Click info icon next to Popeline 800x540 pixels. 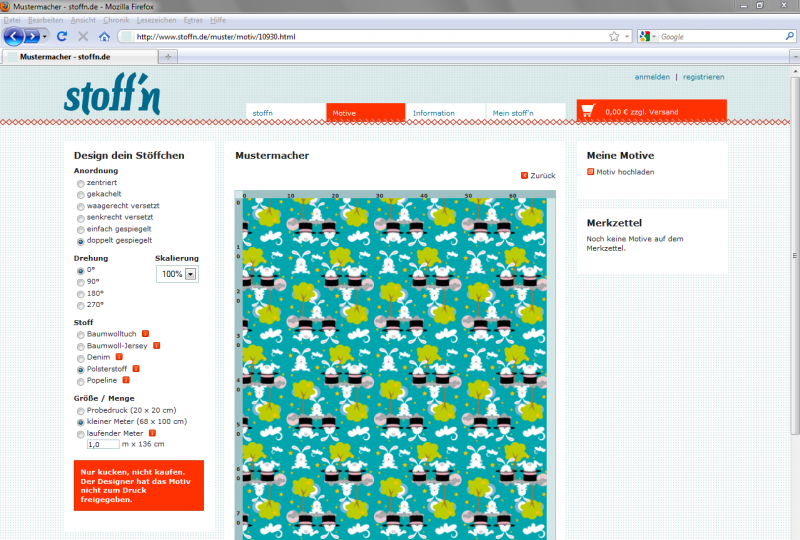(126, 380)
